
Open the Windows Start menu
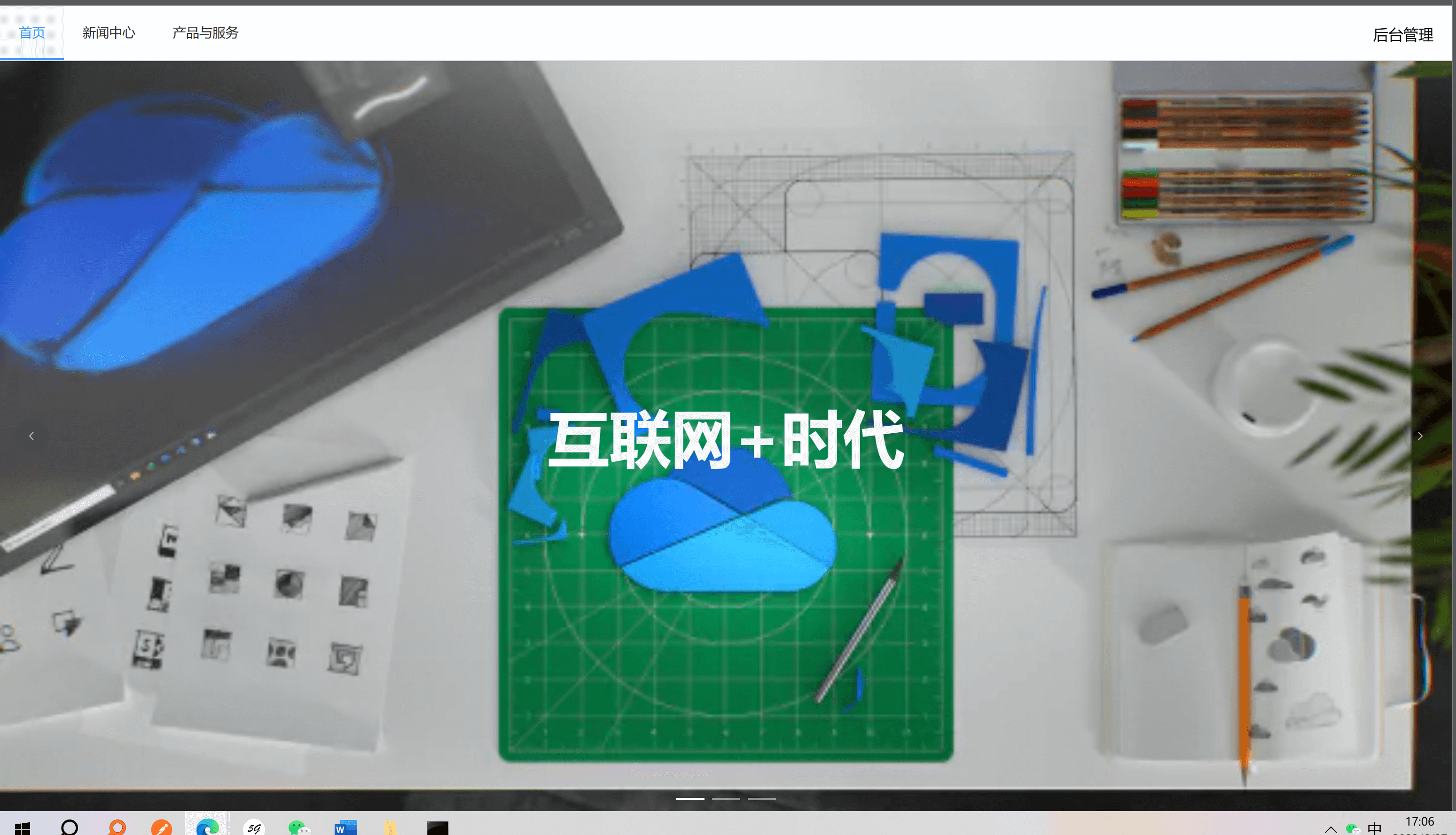[23, 827]
